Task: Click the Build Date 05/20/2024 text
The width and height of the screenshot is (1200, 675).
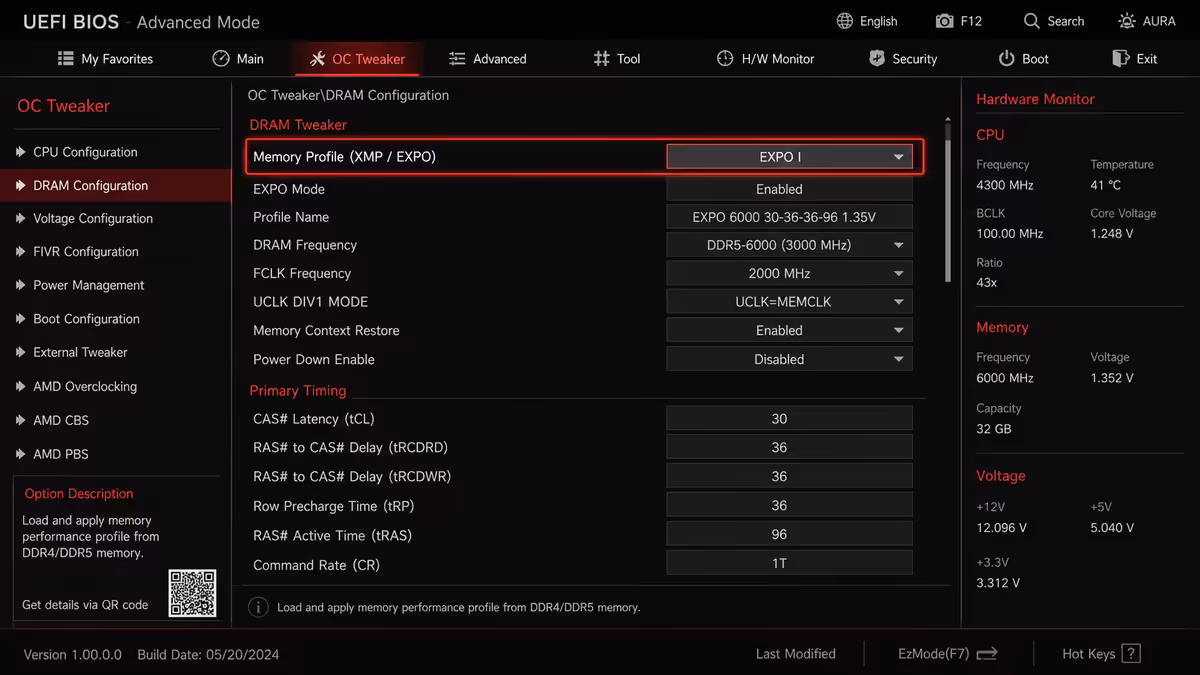Action: point(208,655)
